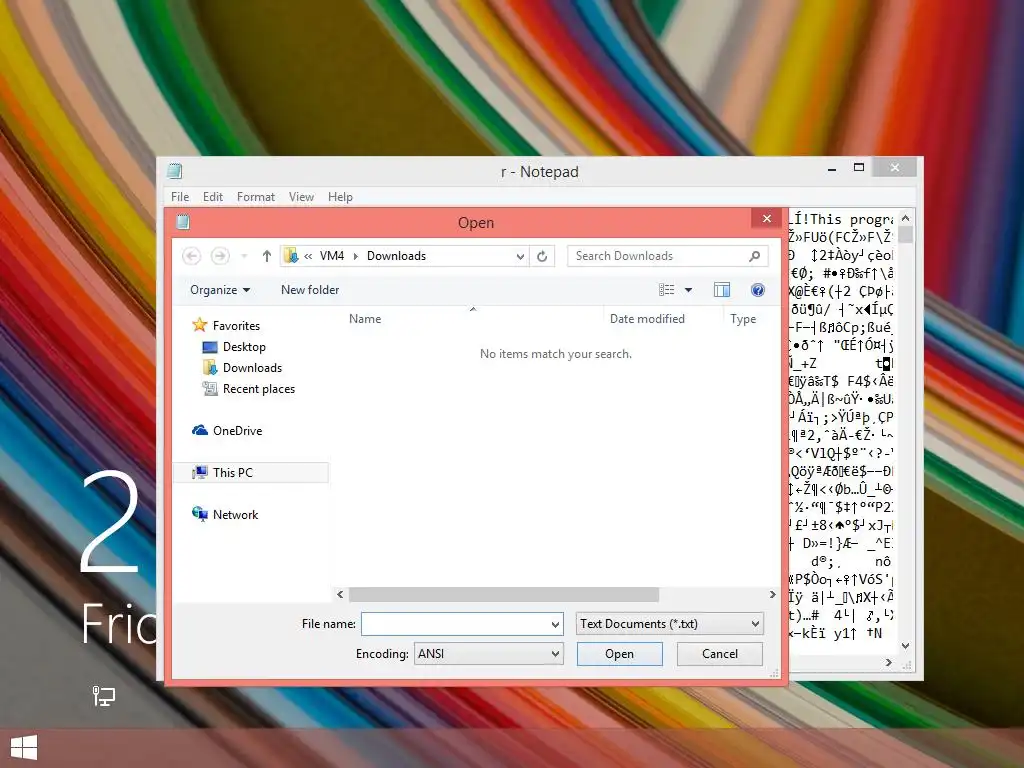The image size is (1024, 768).
Task: Click Notepad's vertical scrollbar up arrow
Action: 905,218
